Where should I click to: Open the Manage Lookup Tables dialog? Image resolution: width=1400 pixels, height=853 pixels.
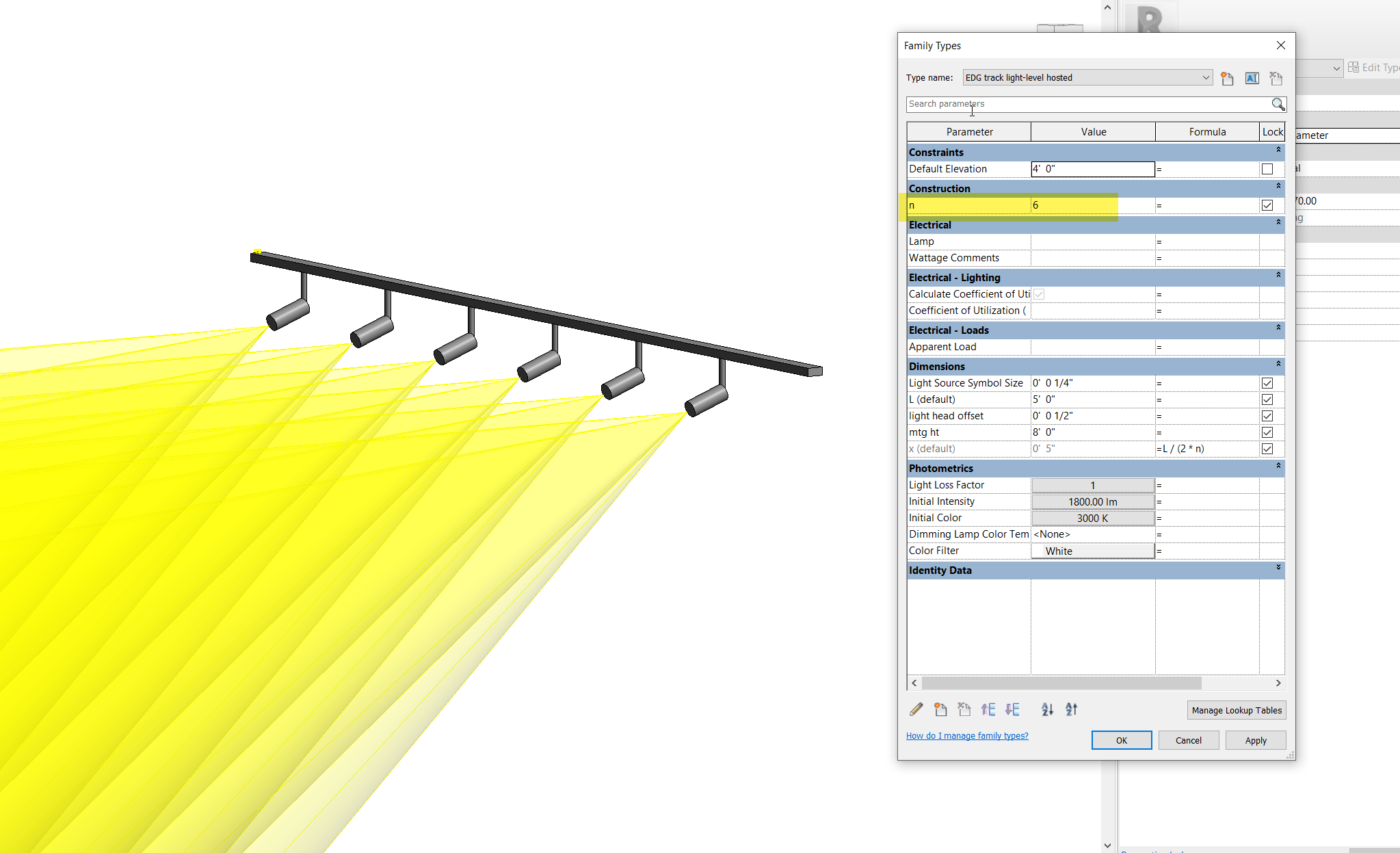[x=1236, y=710]
